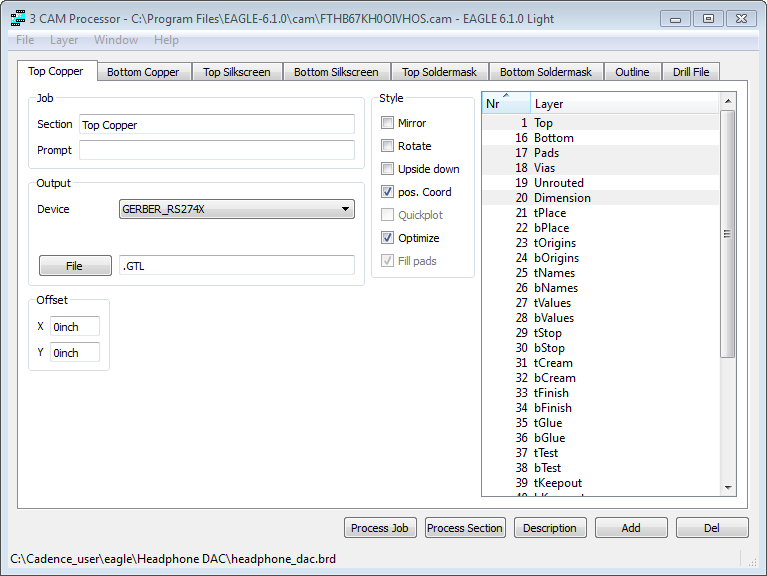Open the Device GERBER_RS274X dropdown
This screenshot has width=767, height=576.
click(237, 209)
